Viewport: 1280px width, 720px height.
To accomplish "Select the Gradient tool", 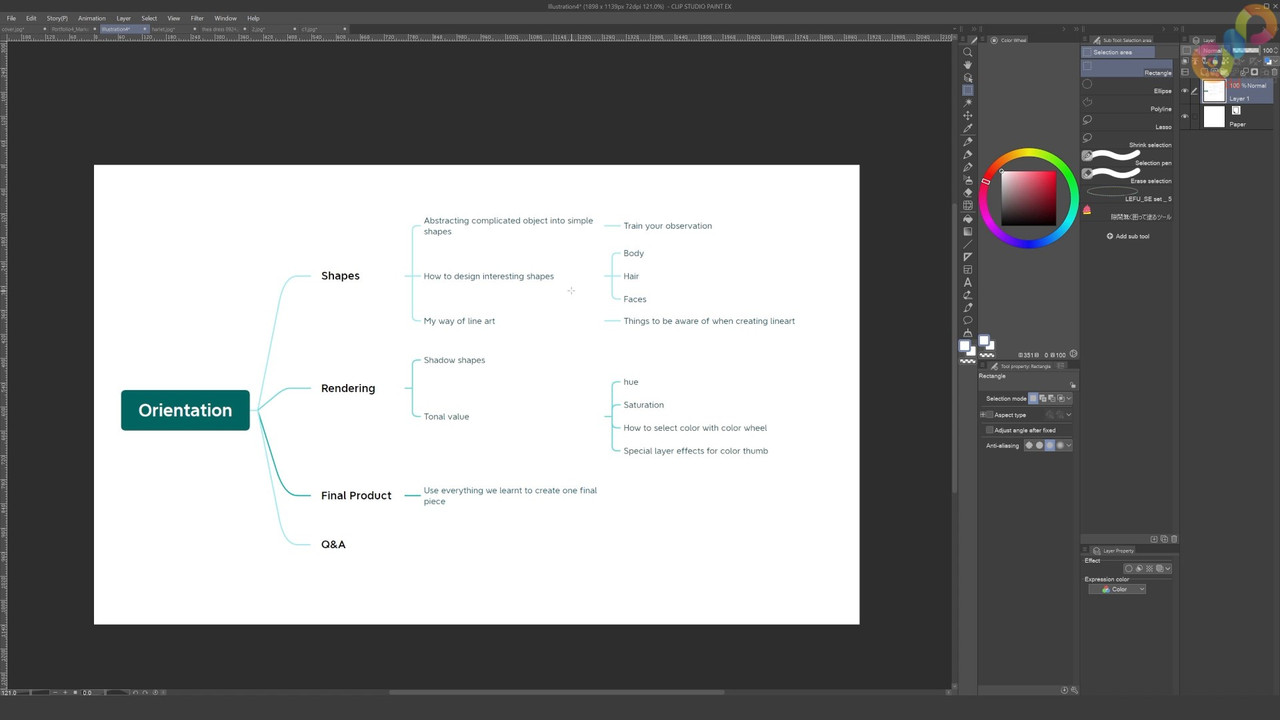I will tap(968, 232).
